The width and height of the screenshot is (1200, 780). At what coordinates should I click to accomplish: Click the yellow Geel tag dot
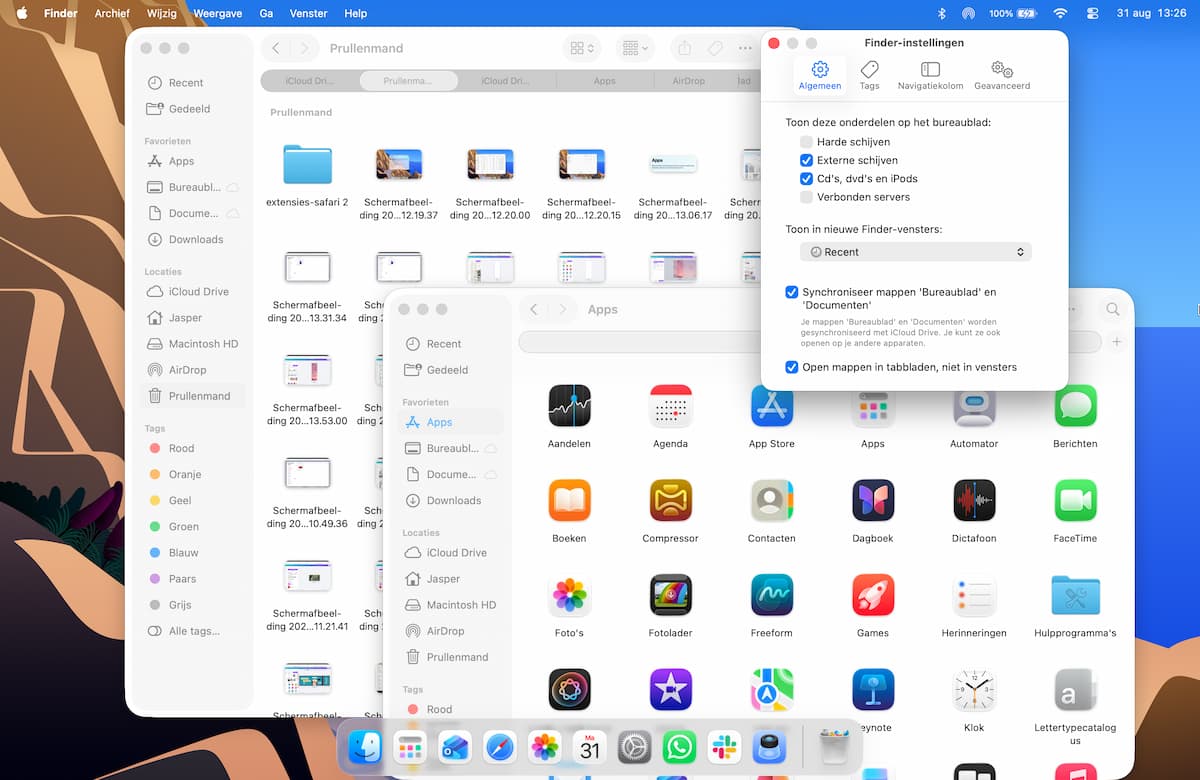[x=154, y=500]
